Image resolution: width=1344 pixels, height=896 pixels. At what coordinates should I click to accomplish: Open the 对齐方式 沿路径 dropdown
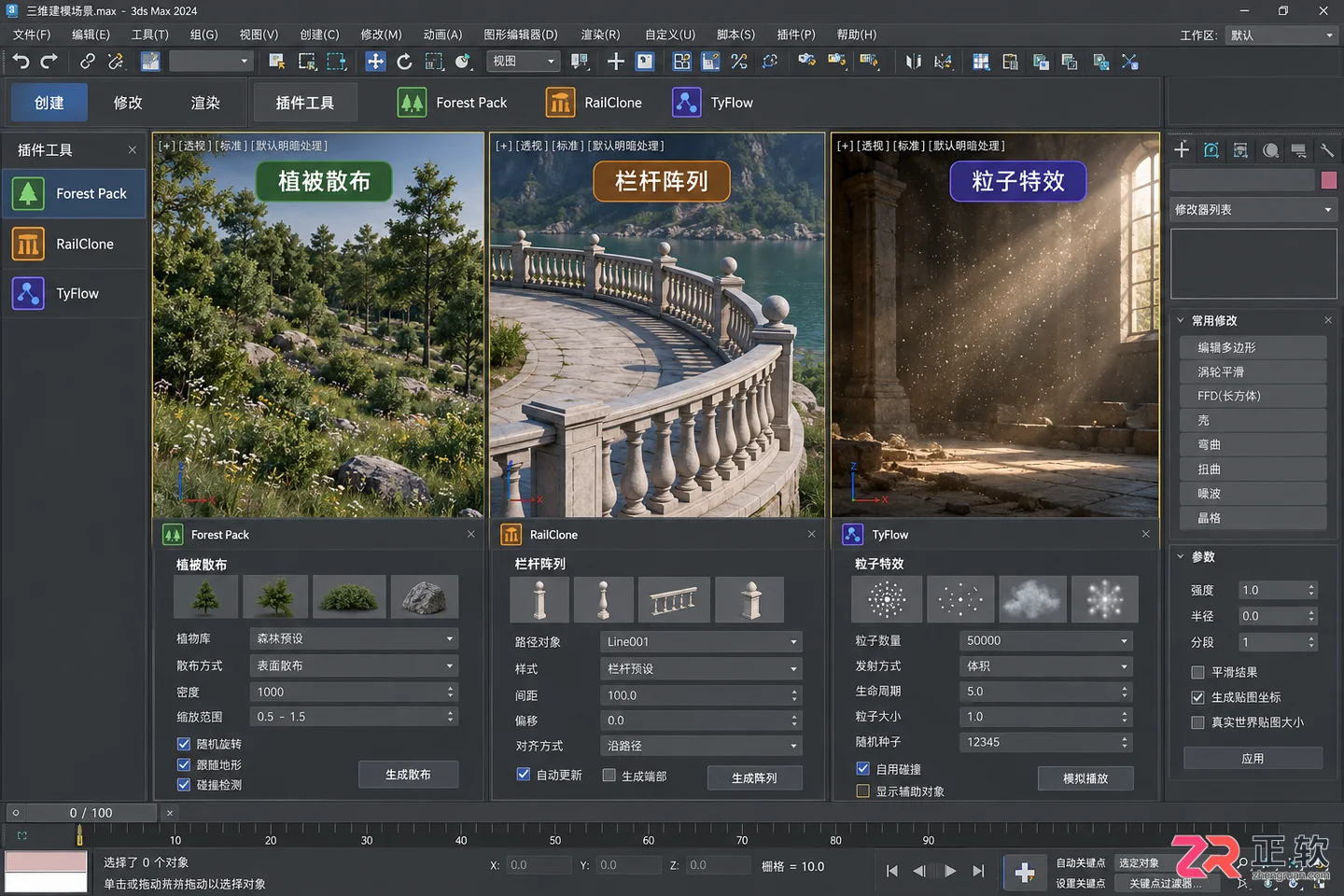click(701, 746)
